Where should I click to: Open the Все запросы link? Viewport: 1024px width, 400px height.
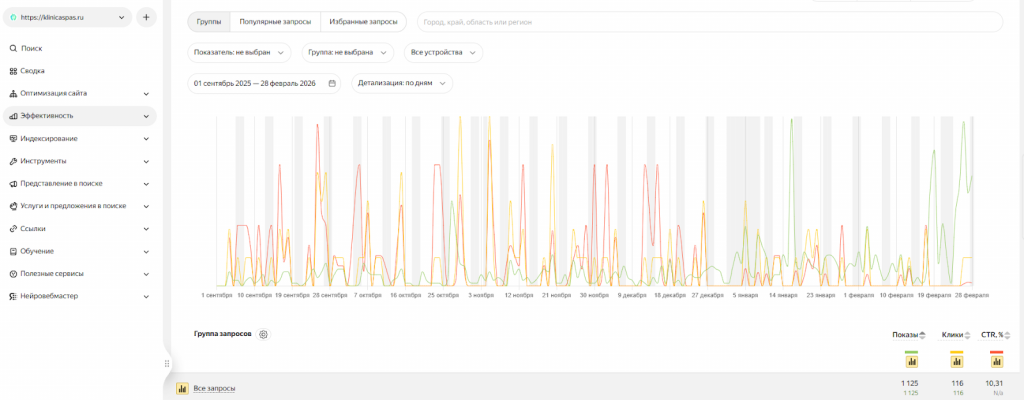214,389
